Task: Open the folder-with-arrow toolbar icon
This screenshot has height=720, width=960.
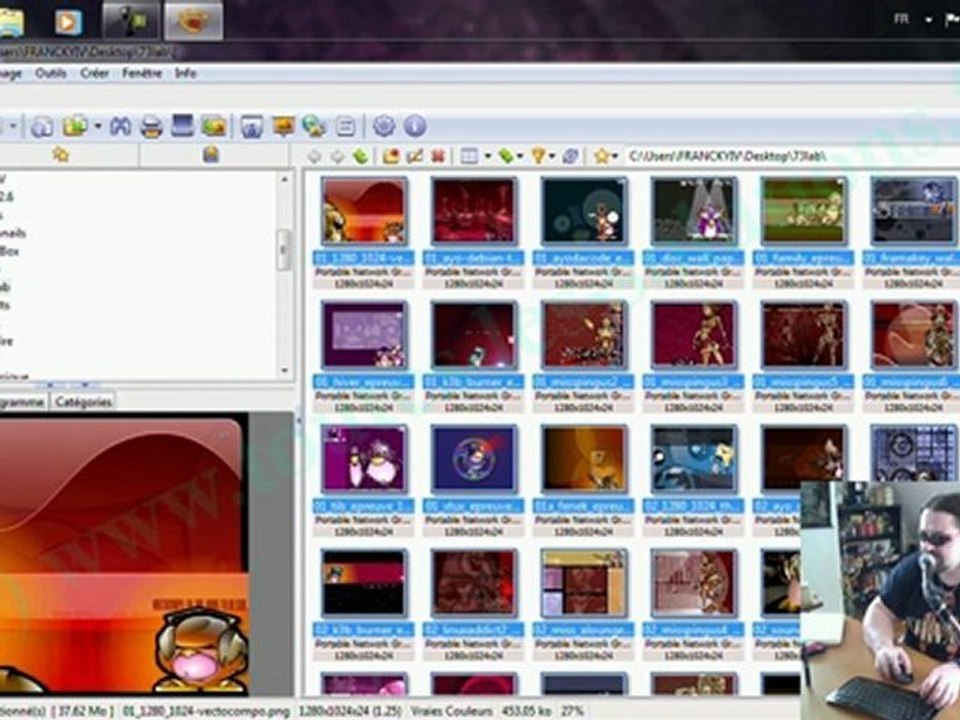Action: (75, 126)
